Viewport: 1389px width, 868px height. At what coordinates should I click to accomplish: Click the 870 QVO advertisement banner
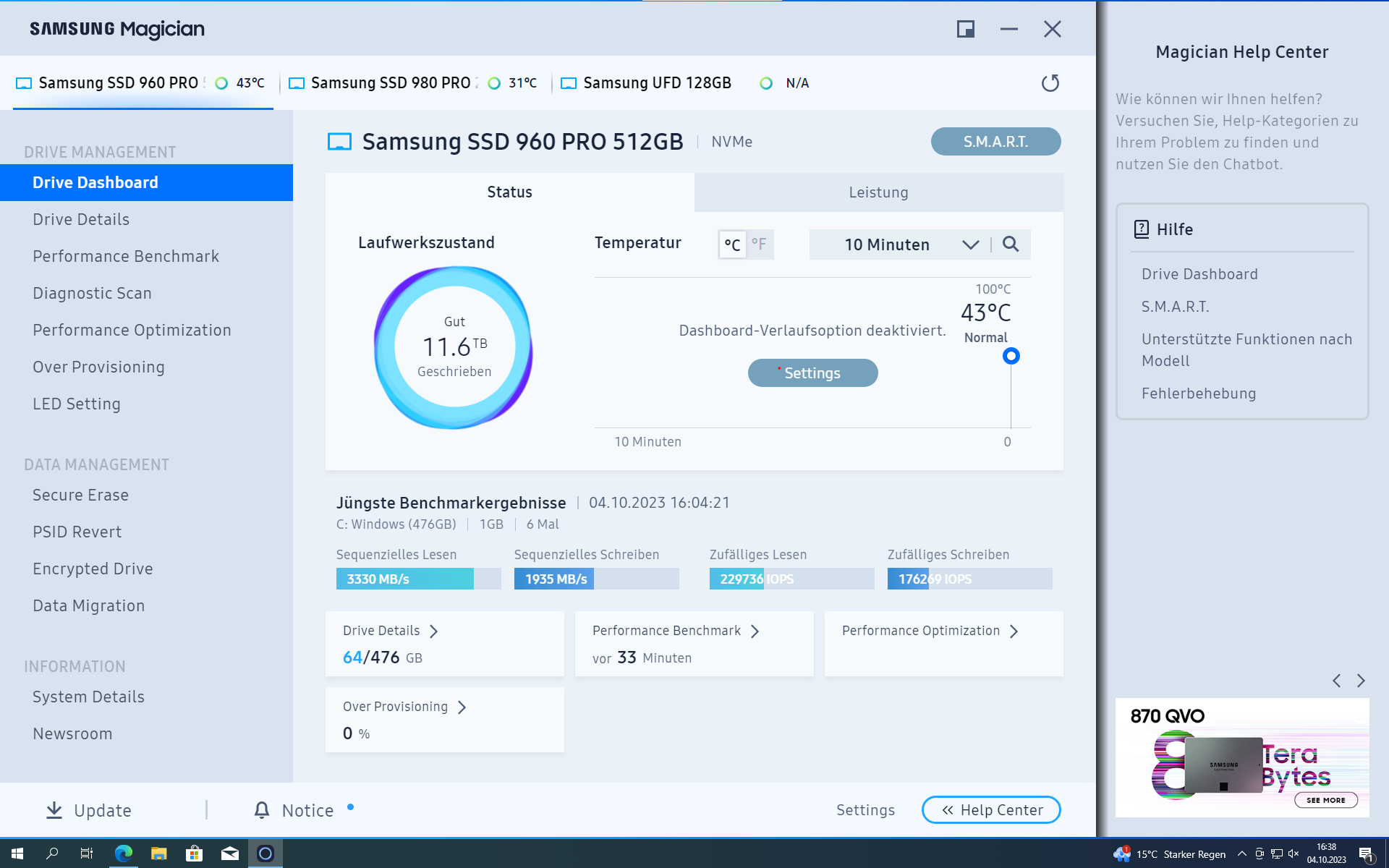[x=1241, y=757]
